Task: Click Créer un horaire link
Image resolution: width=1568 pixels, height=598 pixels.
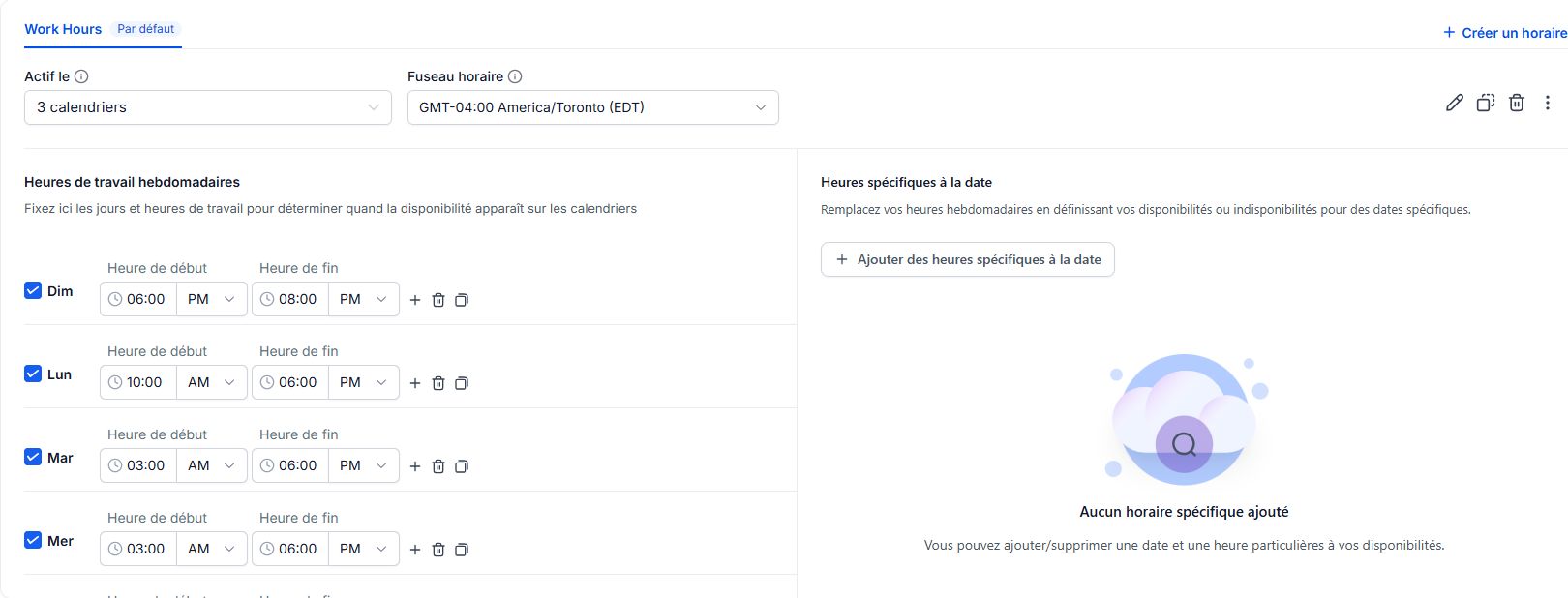Action: [1505, 33]
